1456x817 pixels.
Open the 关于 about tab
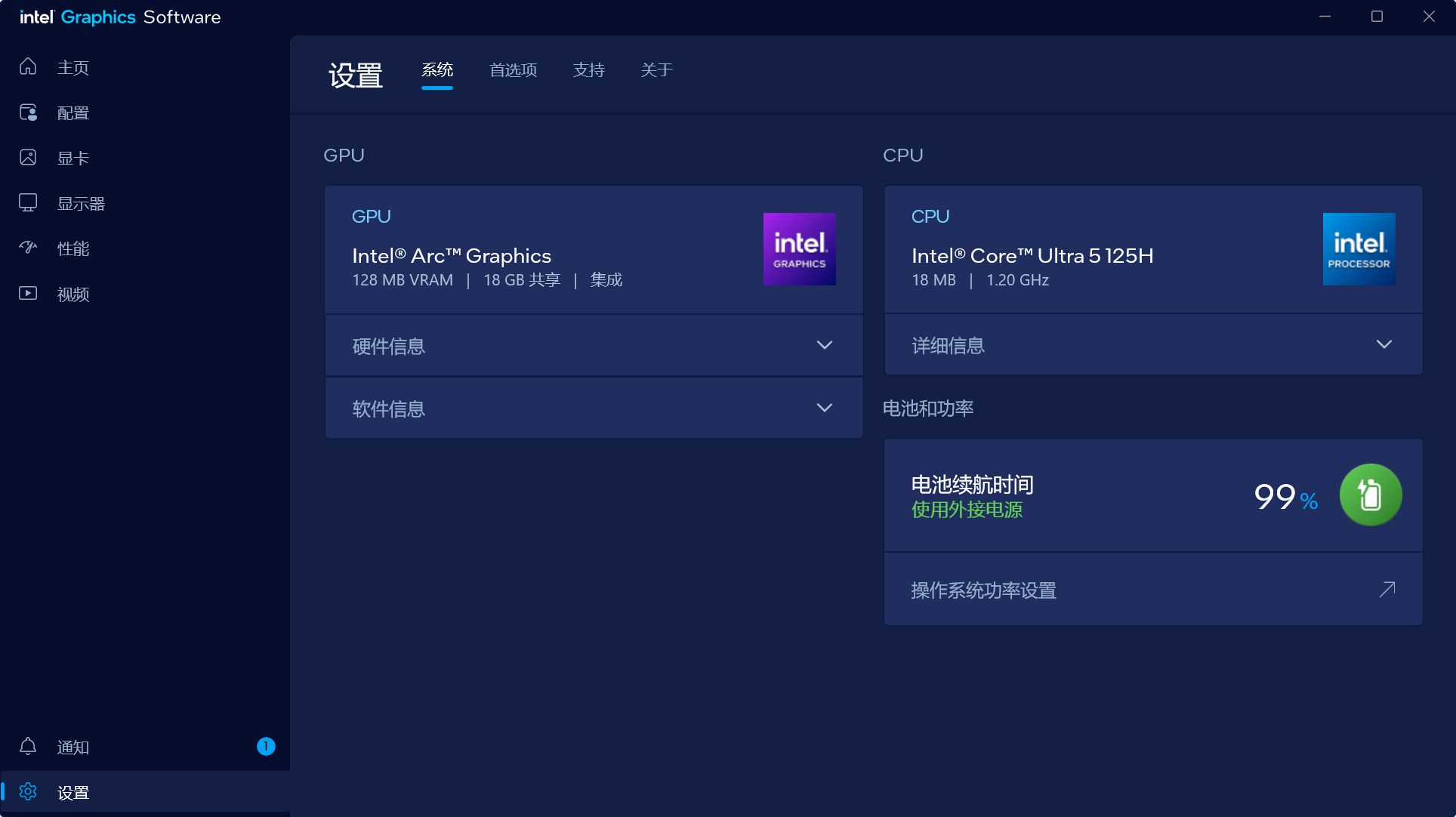click(656, 70)
